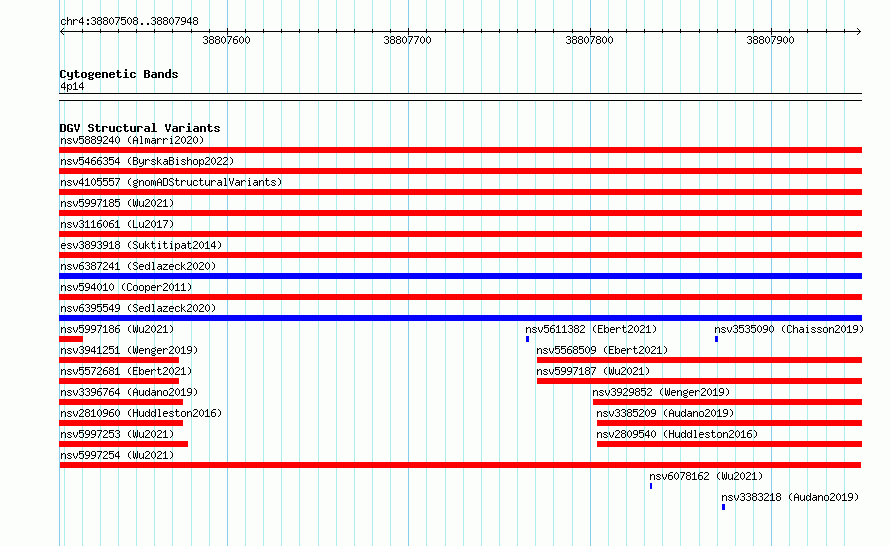Click the red bar of nsv5889240

point(460,150)
